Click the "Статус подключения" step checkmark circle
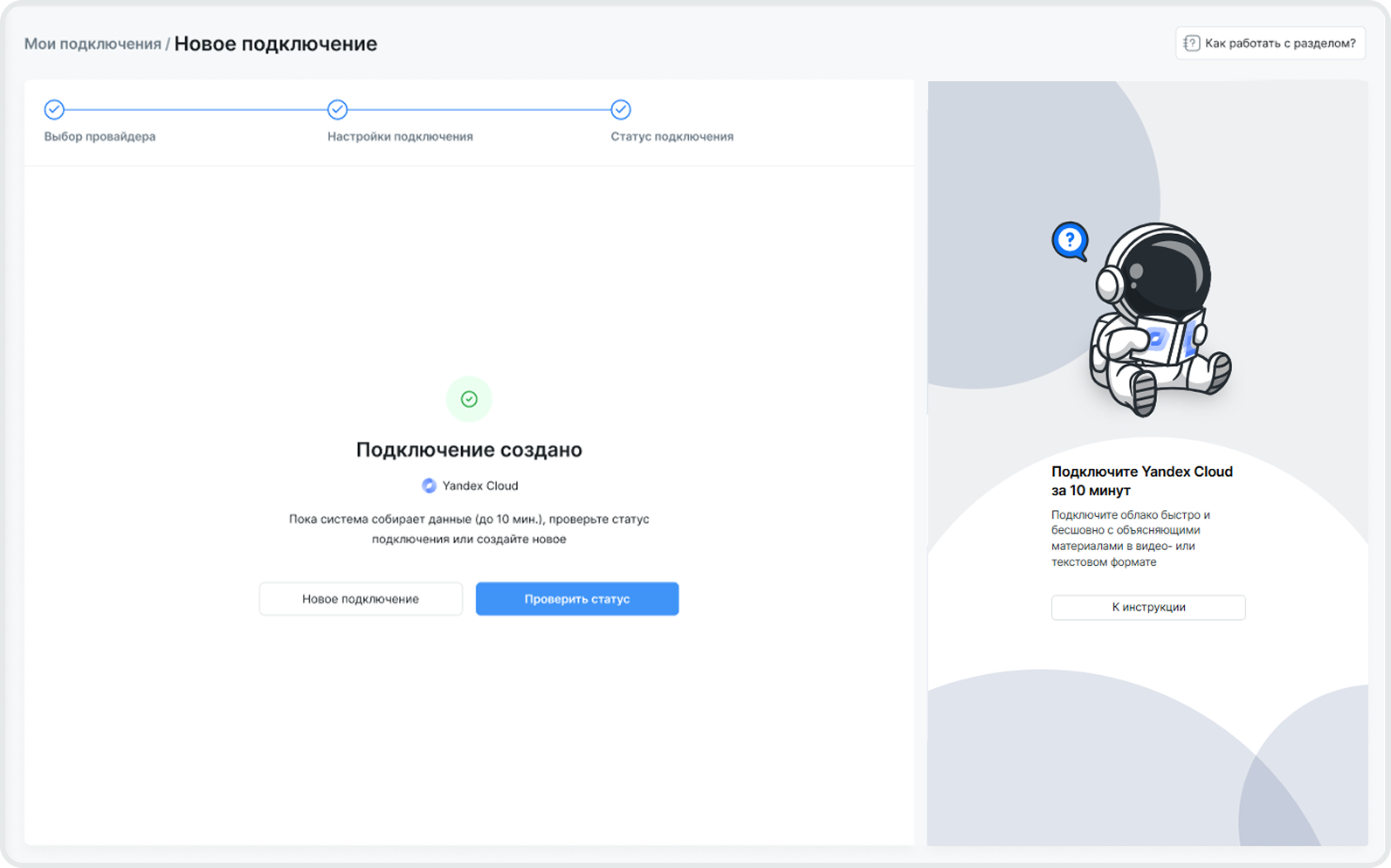This screenshot has width=1391, height=868. pos(620,109)
